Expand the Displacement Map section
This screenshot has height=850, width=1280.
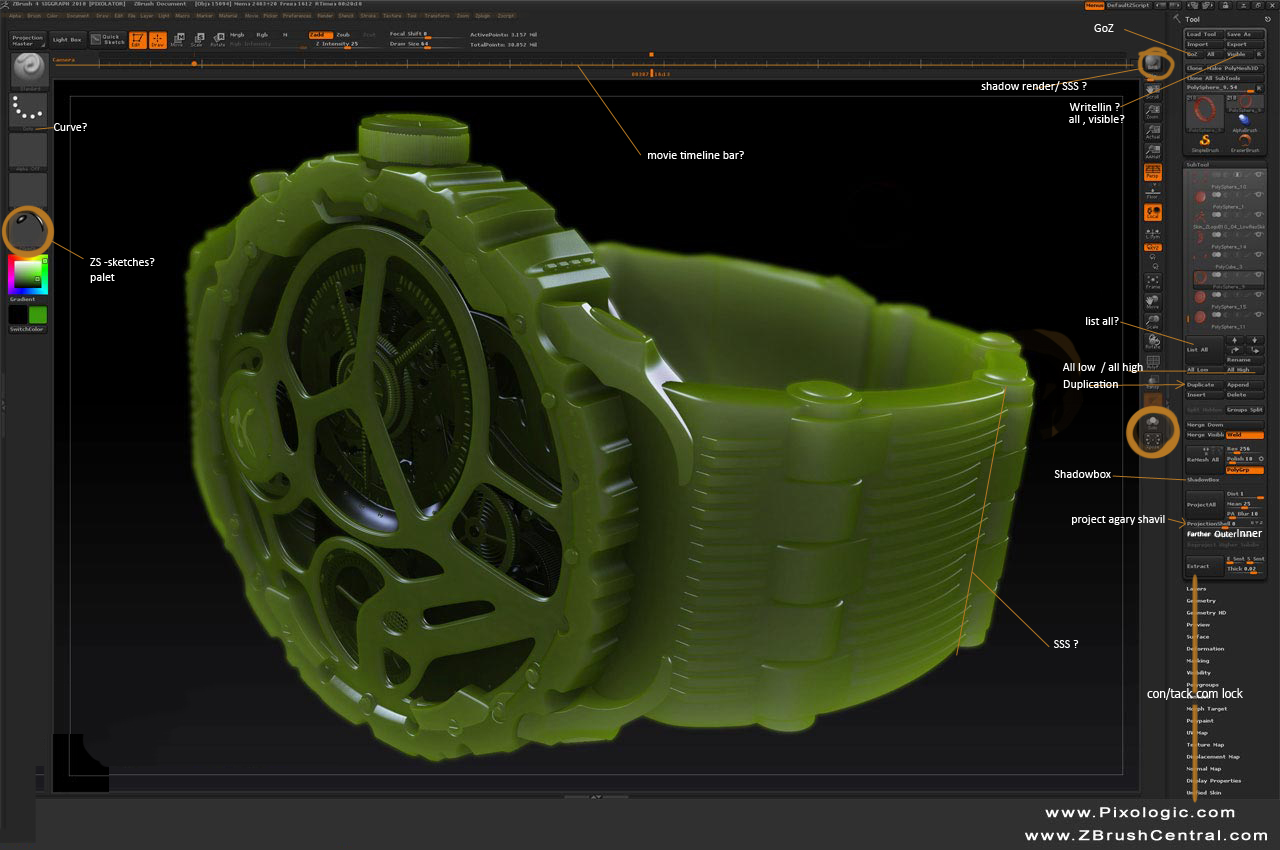tap(1212, 757)
